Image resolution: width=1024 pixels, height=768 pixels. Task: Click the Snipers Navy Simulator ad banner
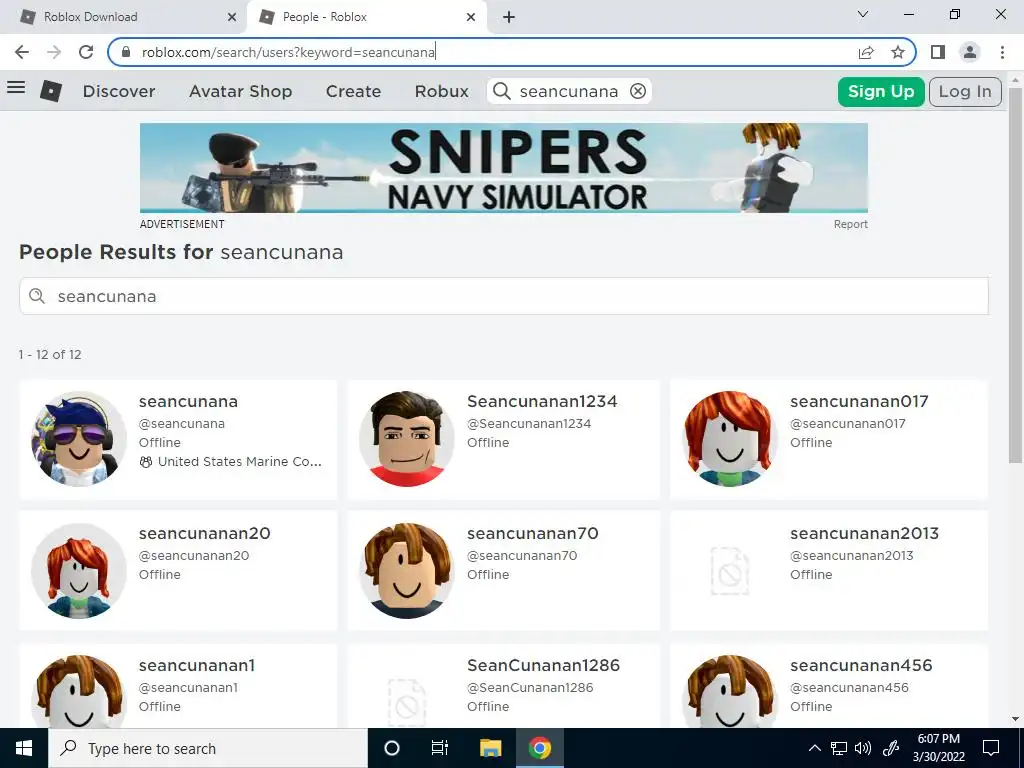pos(504,168)
